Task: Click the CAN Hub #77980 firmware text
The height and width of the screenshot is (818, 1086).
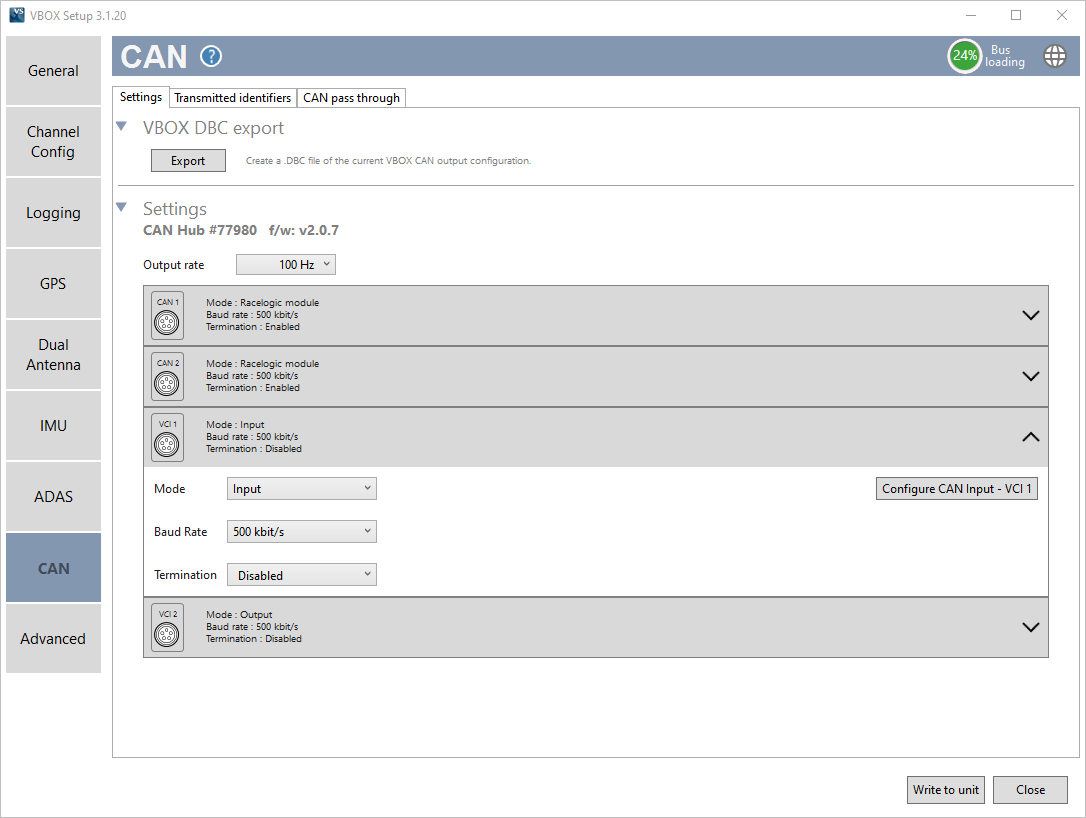Action: pos(240,230)
